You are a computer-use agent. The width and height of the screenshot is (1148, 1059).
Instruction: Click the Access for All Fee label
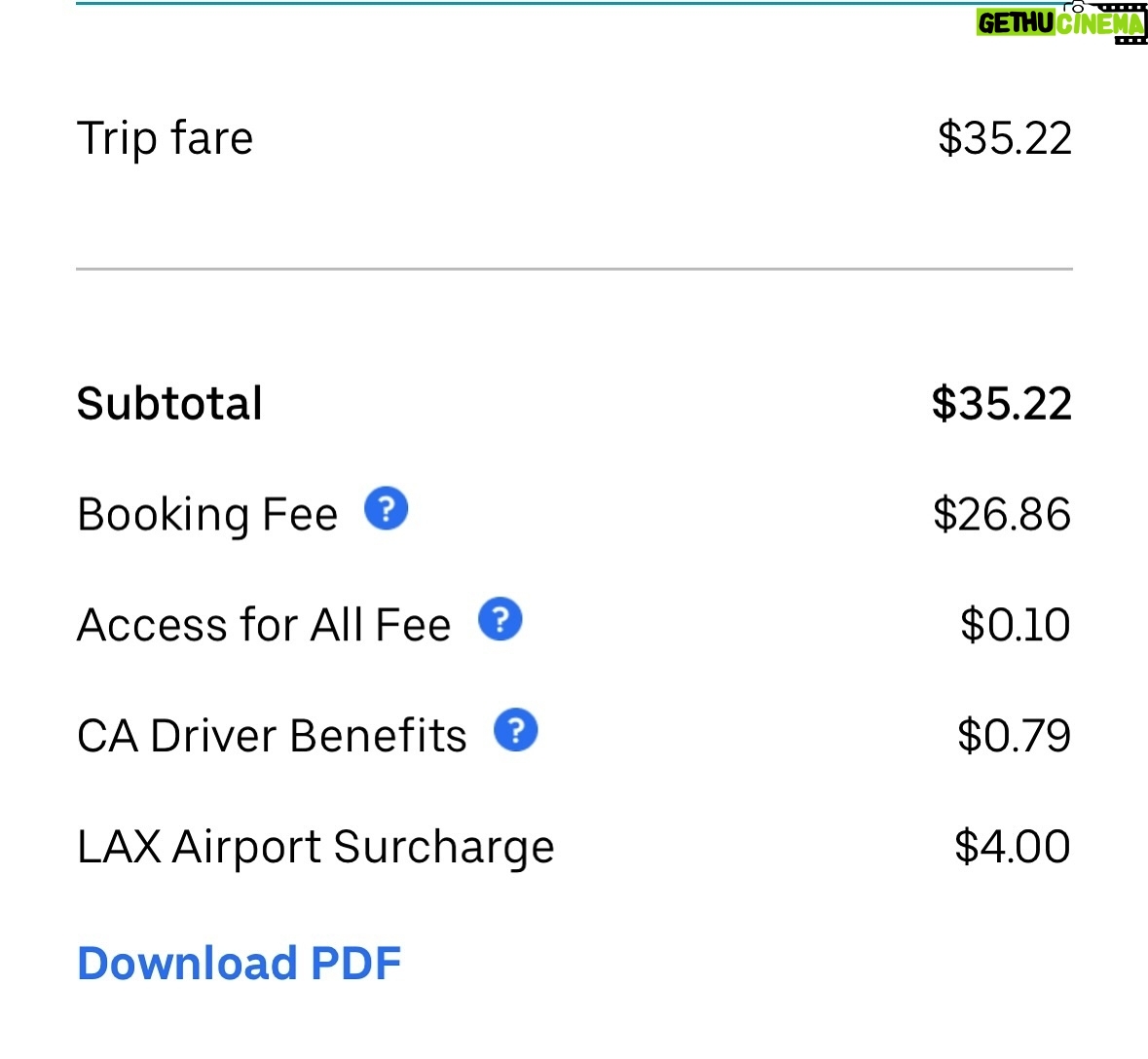tap(264, 625)
